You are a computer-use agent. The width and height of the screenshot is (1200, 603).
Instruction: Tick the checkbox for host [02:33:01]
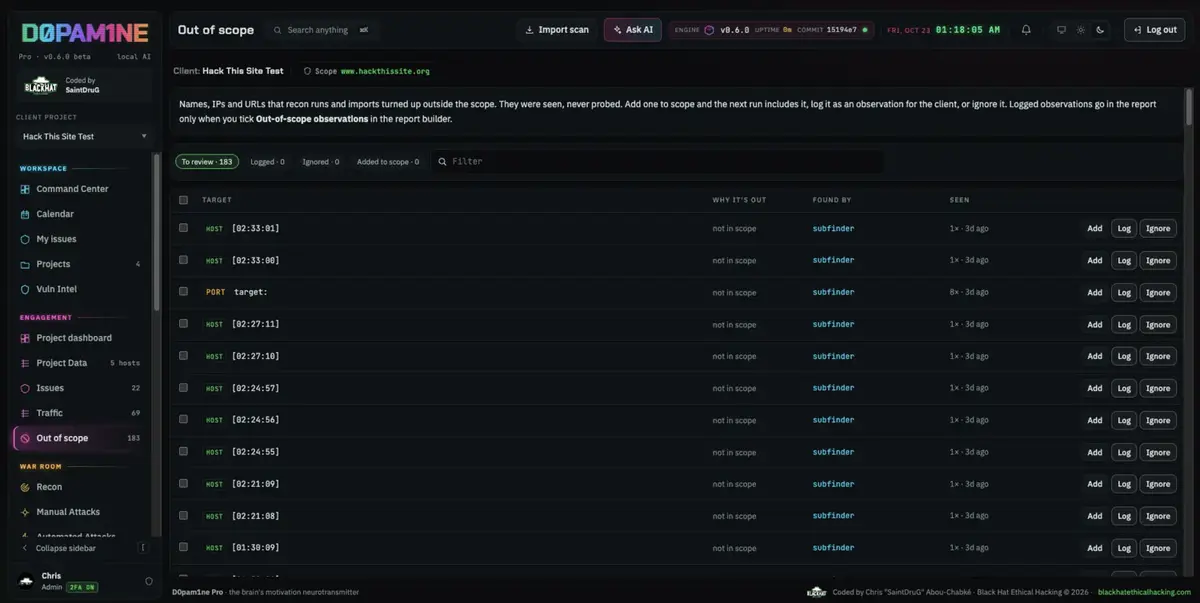183,228
